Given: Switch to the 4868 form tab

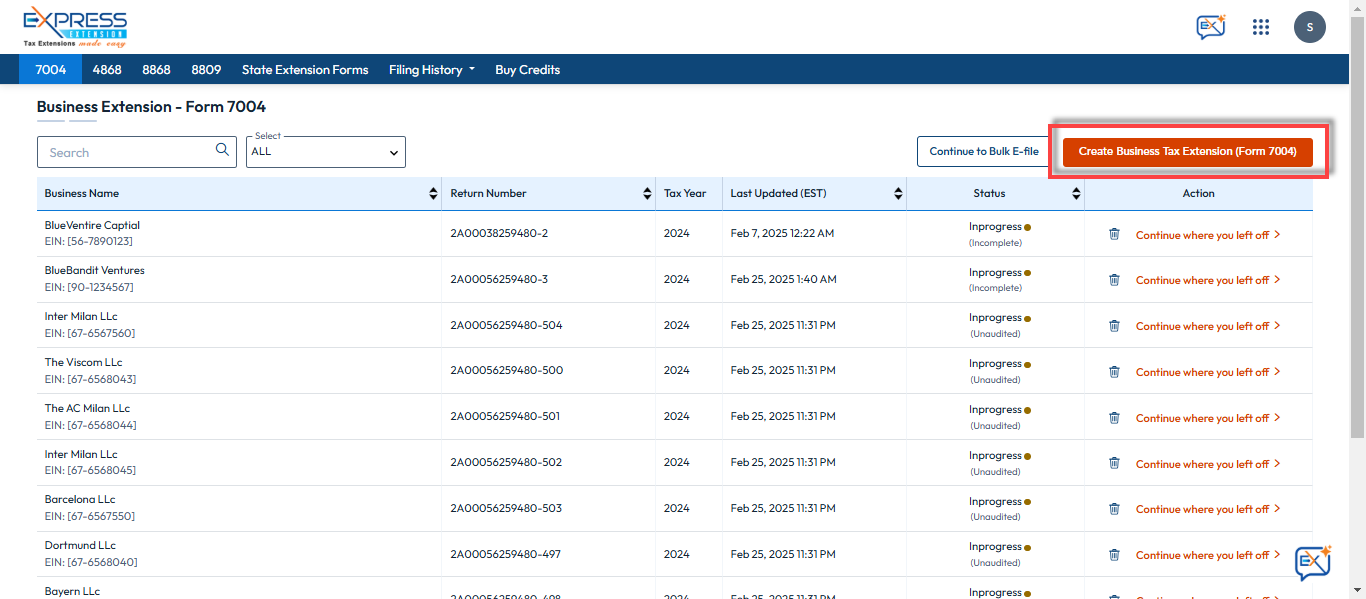Looking at the screenshot, I should click(x=107, y=70).
